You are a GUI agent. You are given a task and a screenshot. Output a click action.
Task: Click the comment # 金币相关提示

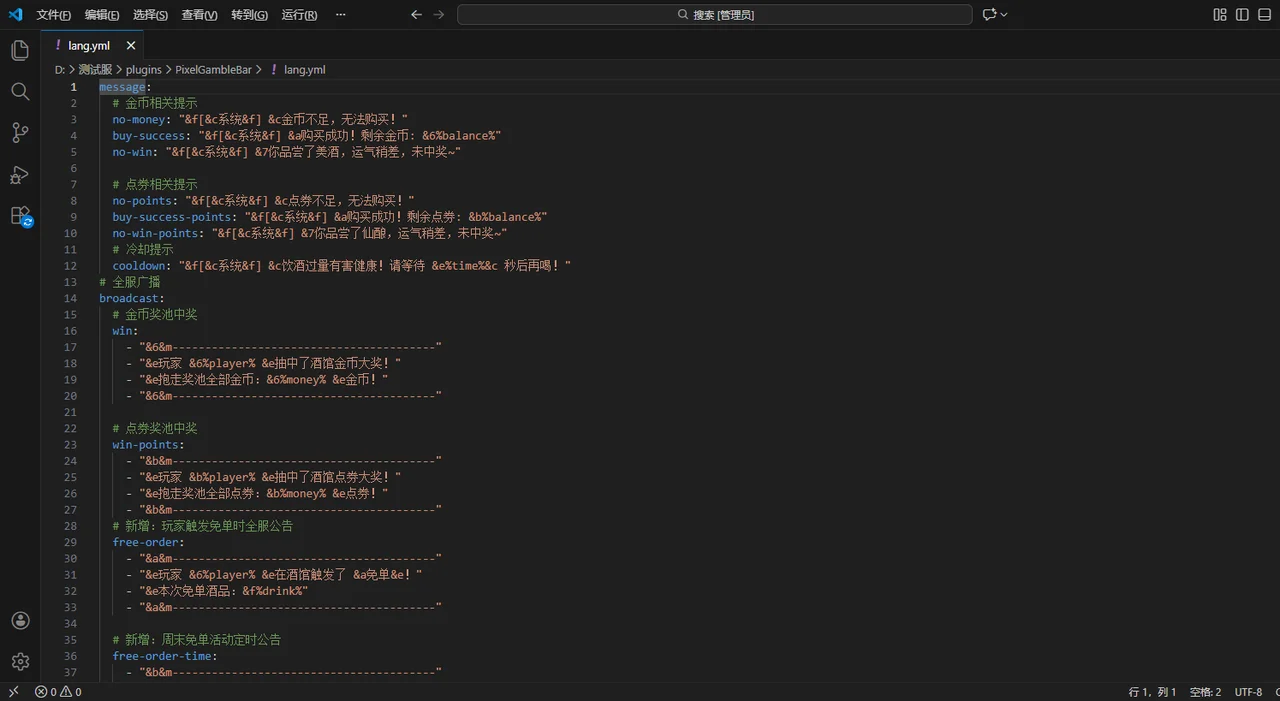(x=155, y=103)
